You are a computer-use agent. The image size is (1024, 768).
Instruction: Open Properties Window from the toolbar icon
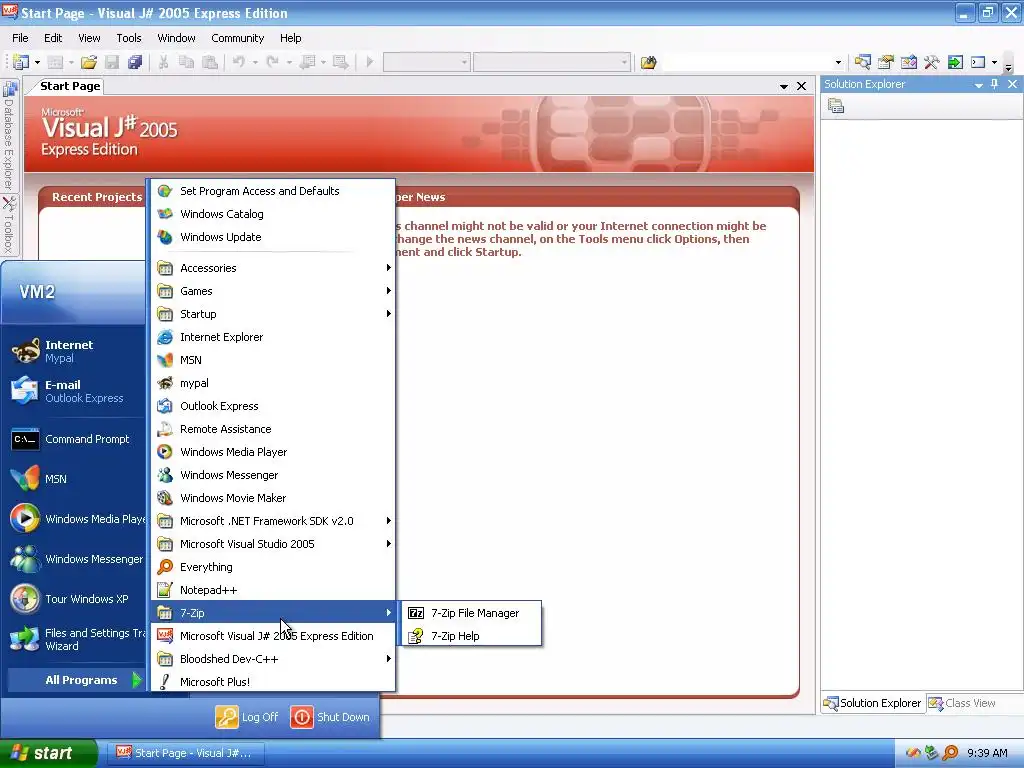pos(886,62)
